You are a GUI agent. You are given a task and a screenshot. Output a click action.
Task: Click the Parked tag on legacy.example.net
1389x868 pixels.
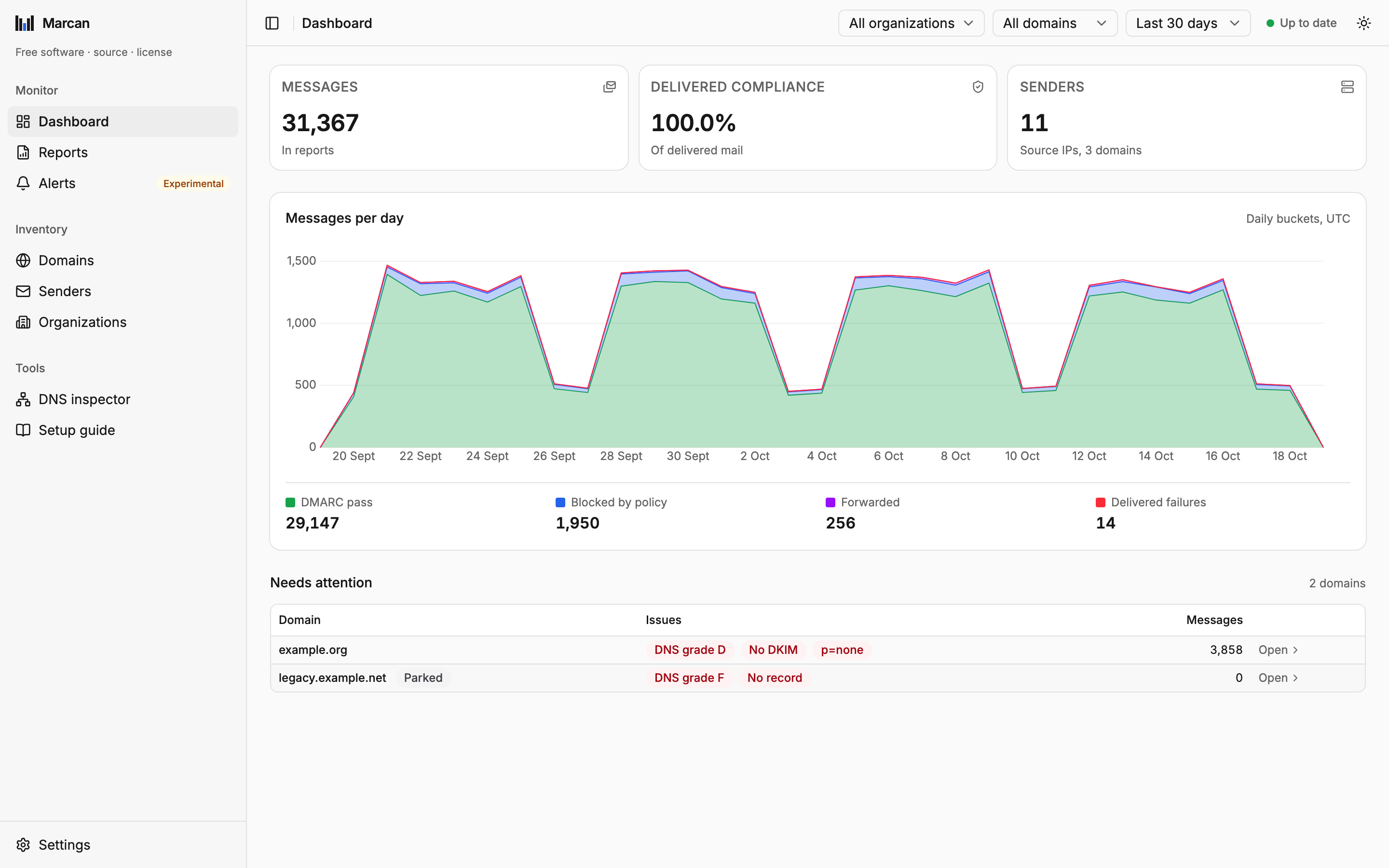point(423,678)
